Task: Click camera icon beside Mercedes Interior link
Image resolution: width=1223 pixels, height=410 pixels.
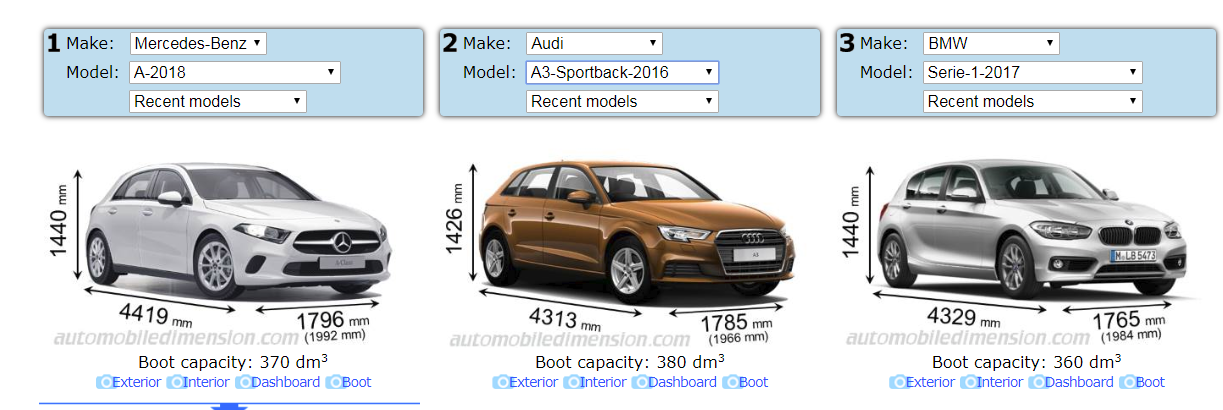Action: tap(175, 382)
